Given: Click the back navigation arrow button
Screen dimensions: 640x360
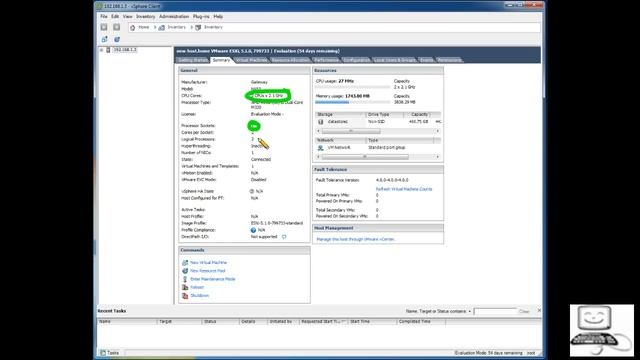Looking at the screenshot, I should click(104, 27).
